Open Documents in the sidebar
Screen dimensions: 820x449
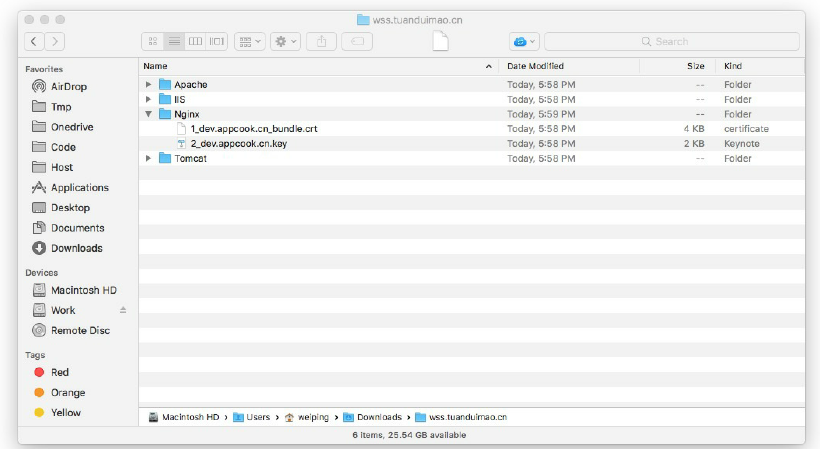click(x=77, y=228)
